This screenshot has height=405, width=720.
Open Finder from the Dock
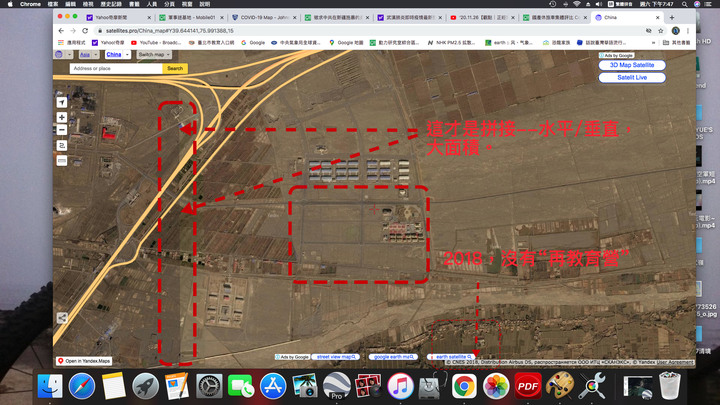pyautogui.click(x=50, y=386)
